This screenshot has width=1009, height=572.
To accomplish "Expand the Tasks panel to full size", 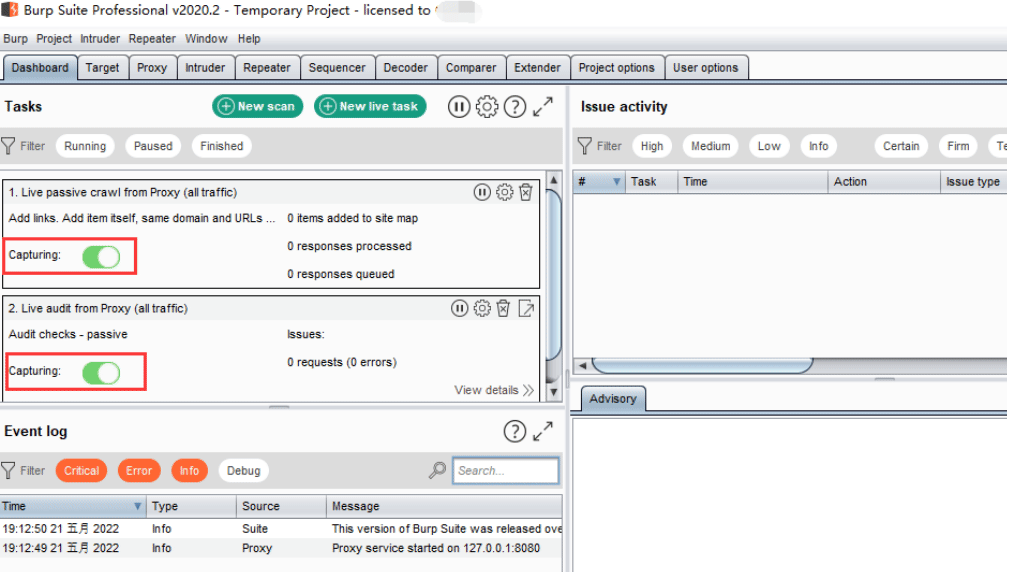I will point(543,107).
